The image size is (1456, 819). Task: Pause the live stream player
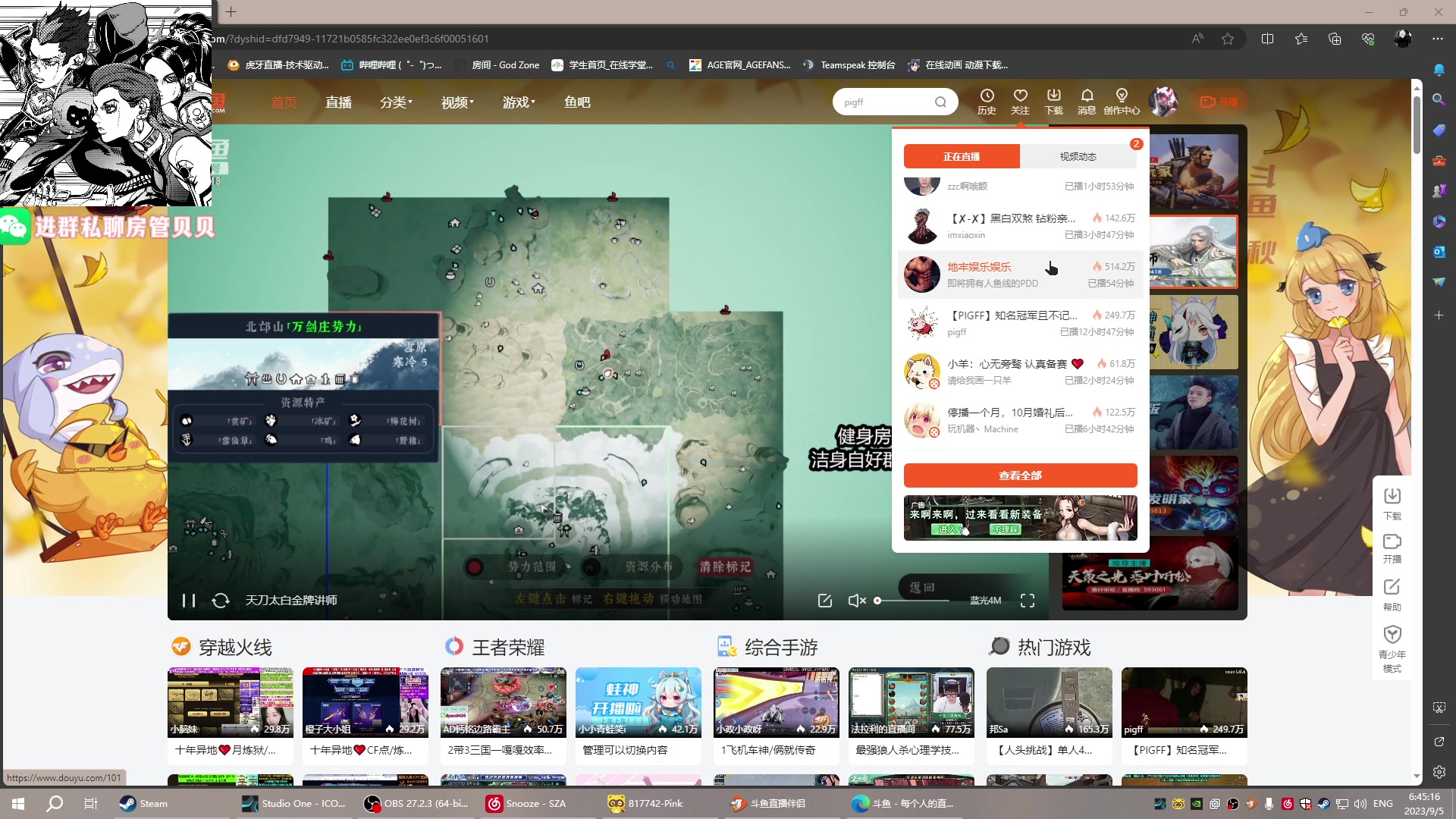(x=189, y=601)
